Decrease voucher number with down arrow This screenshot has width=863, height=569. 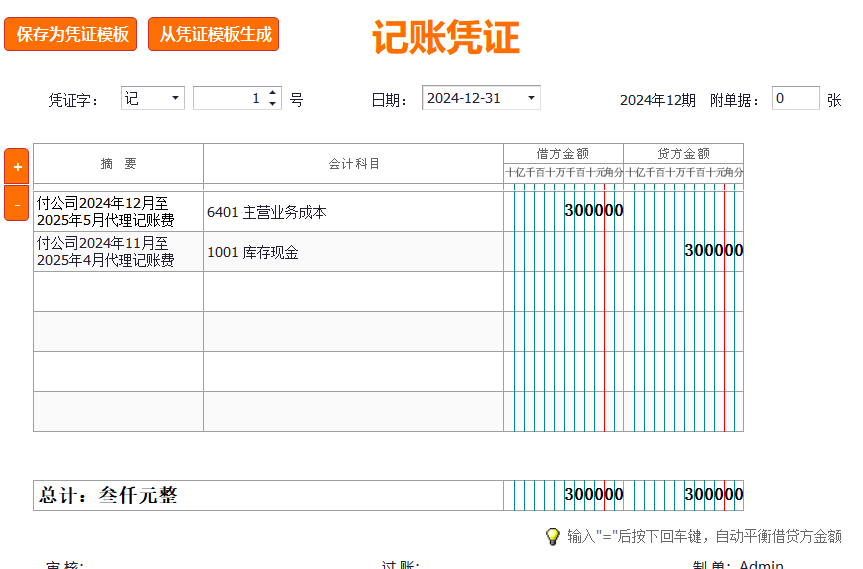(274, 104)
